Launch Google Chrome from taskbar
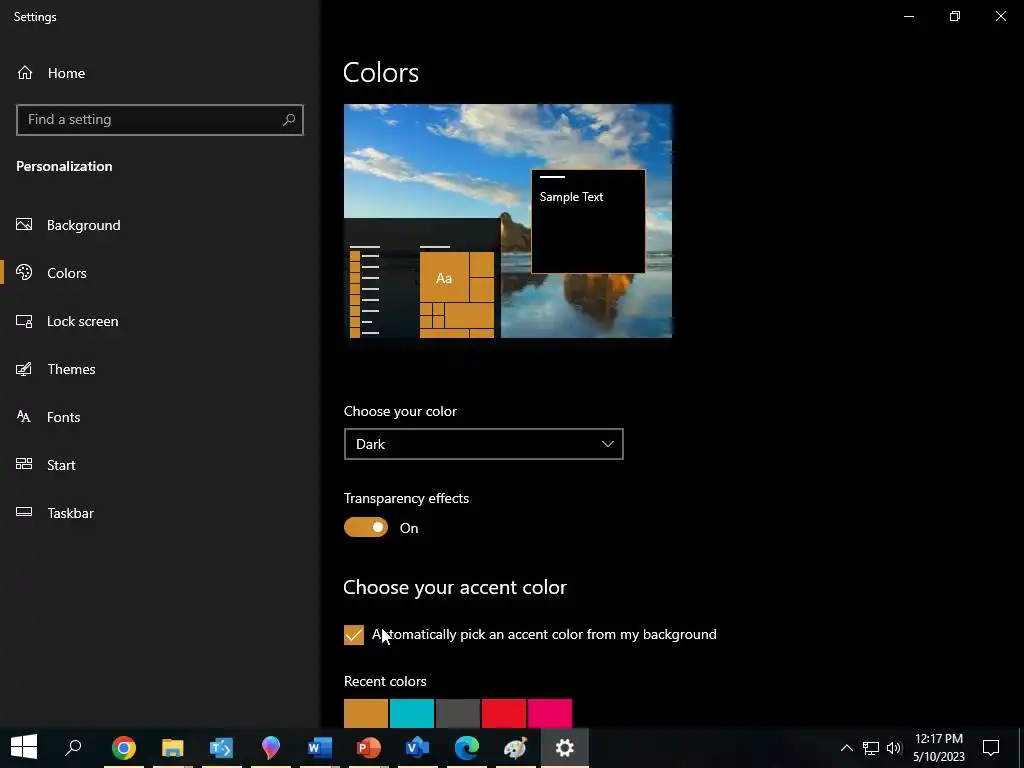Screen dimensions: 1024x768 123,747
